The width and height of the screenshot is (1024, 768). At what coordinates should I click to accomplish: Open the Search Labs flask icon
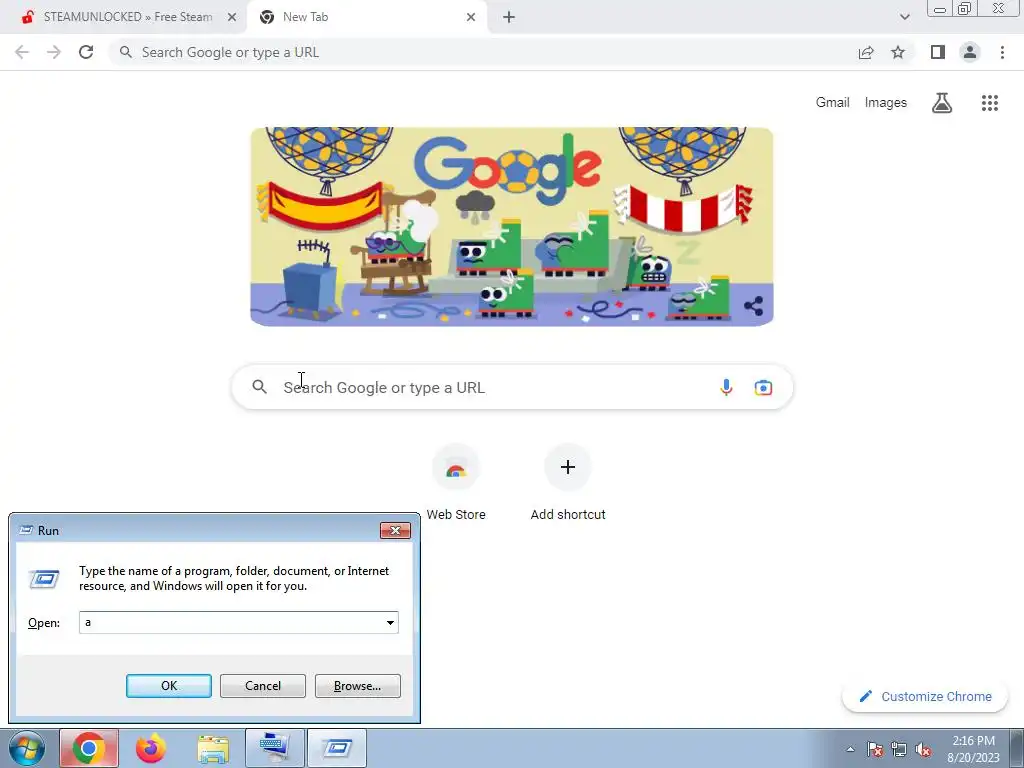[x=942, y=103]
